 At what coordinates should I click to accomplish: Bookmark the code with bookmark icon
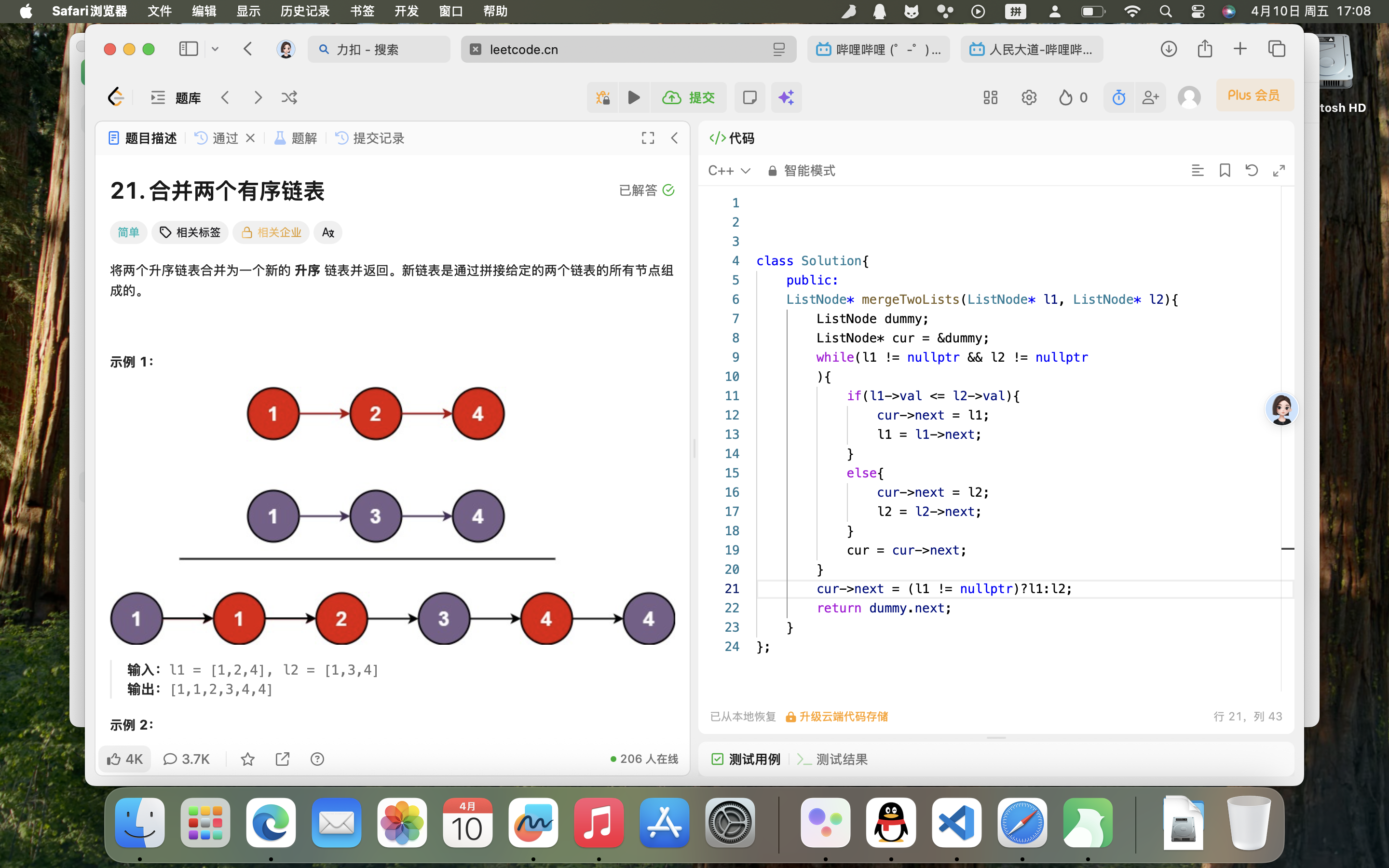point(1225,171)
